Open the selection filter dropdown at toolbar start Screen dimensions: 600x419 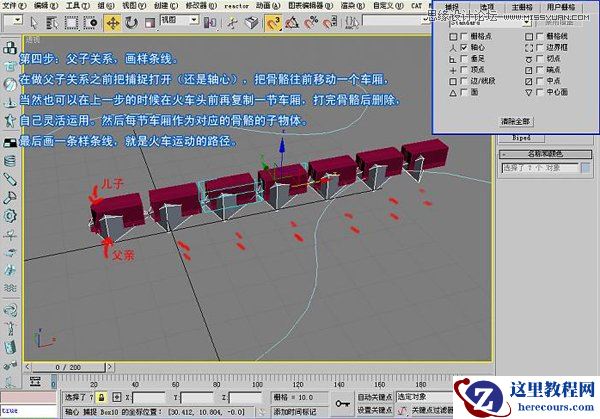18,20
